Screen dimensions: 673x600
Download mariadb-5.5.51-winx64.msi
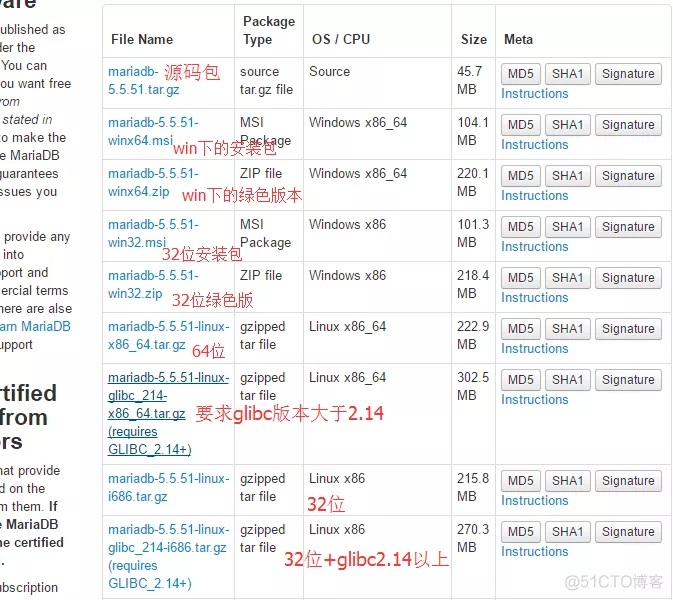(153, 131)
